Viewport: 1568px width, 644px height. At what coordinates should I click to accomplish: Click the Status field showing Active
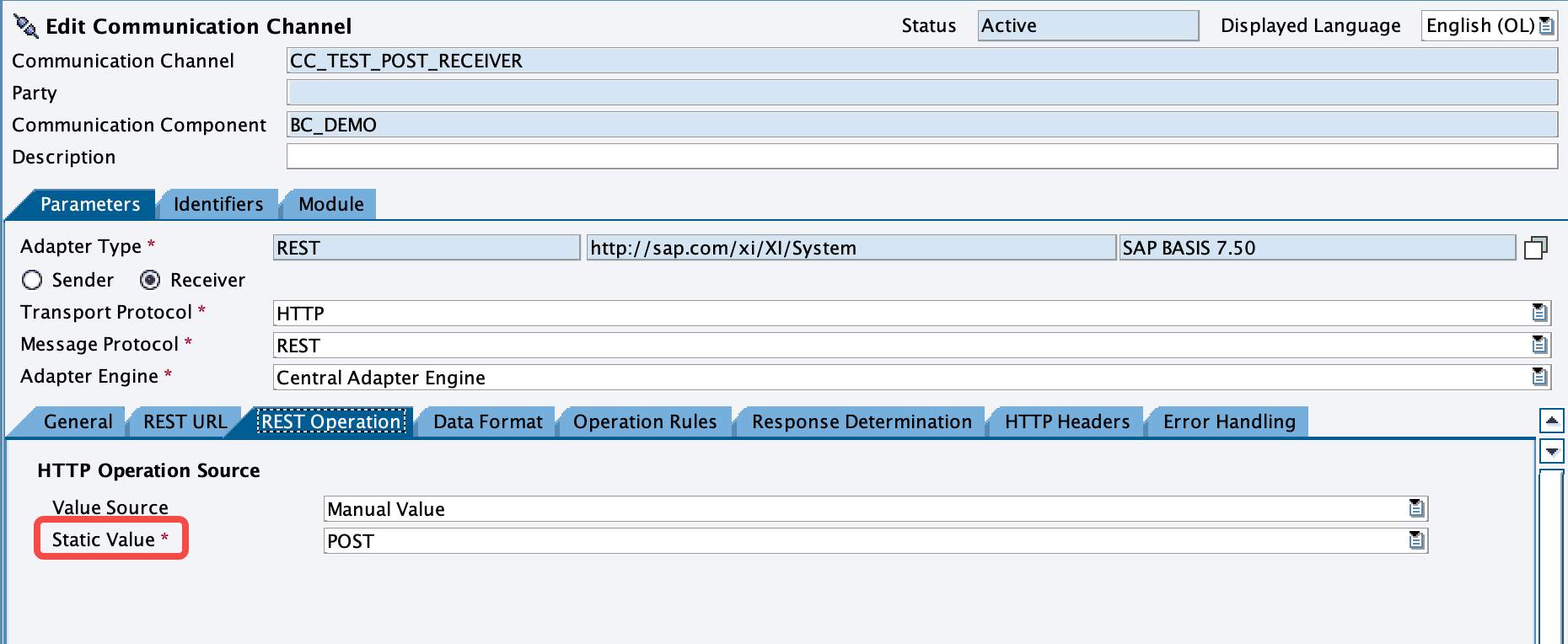pos(1087,25)
